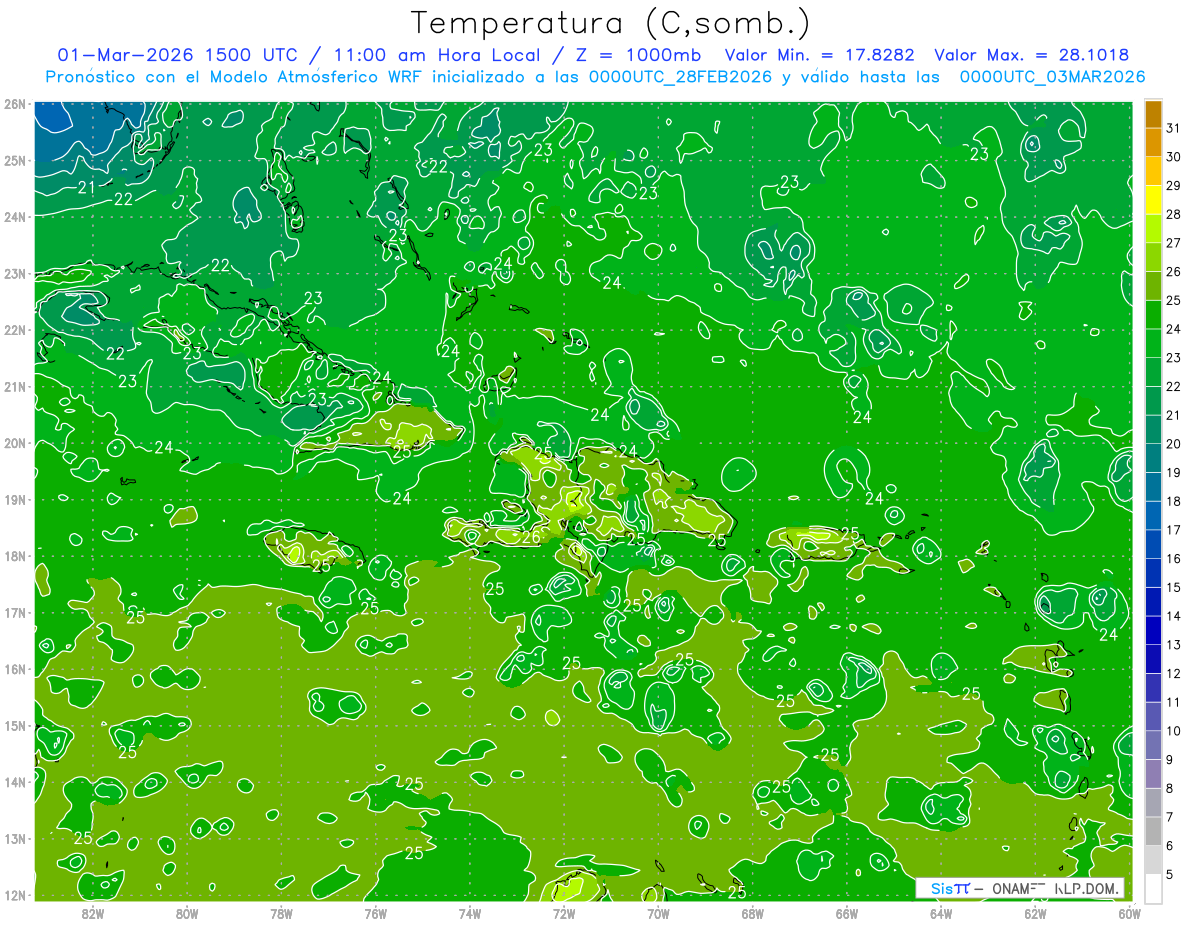Click the legend value 28
This screenshot has height=927, width=1200.
[1173, 214]
